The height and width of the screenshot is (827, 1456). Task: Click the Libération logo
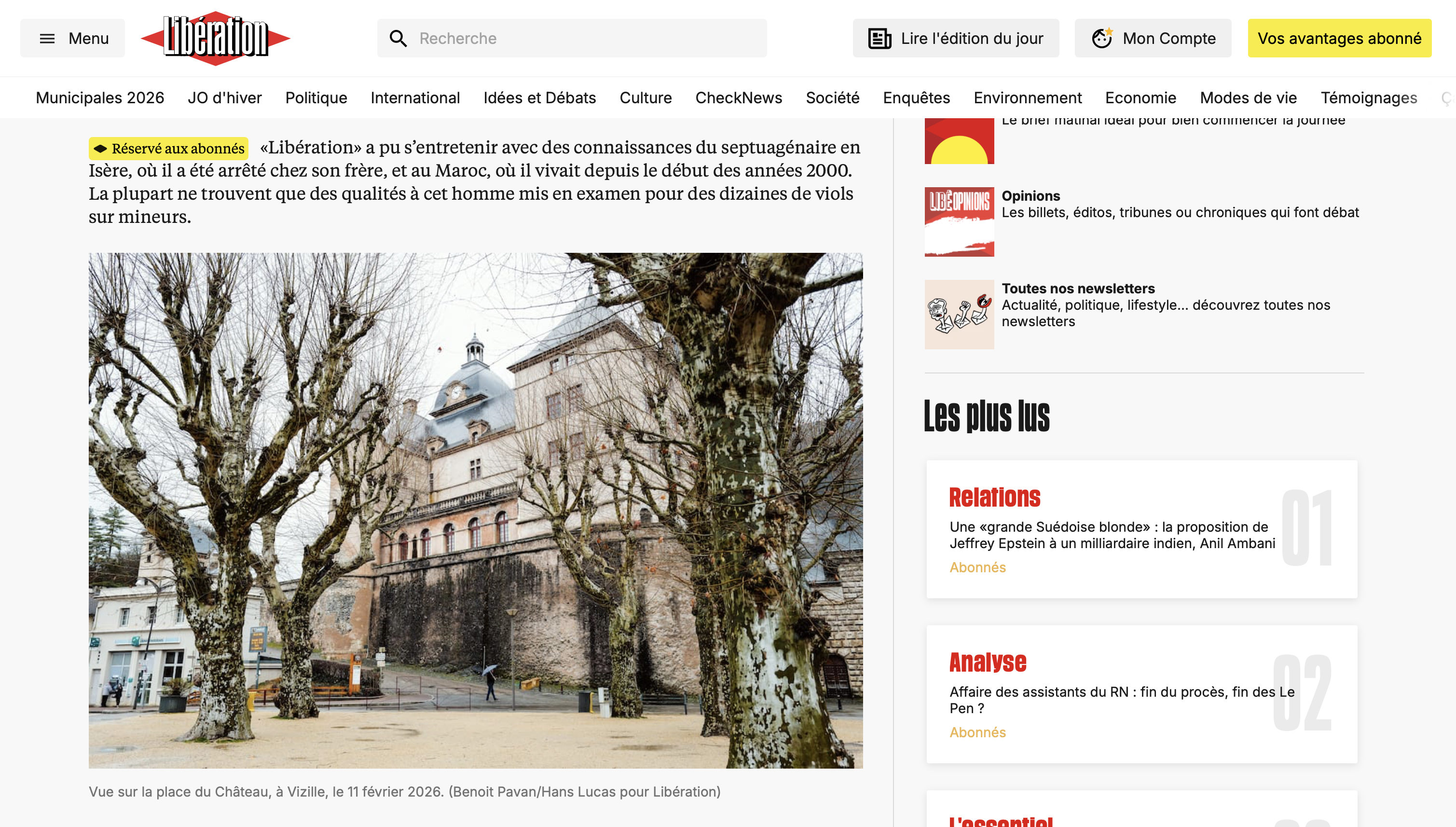[x=215, y=38]
